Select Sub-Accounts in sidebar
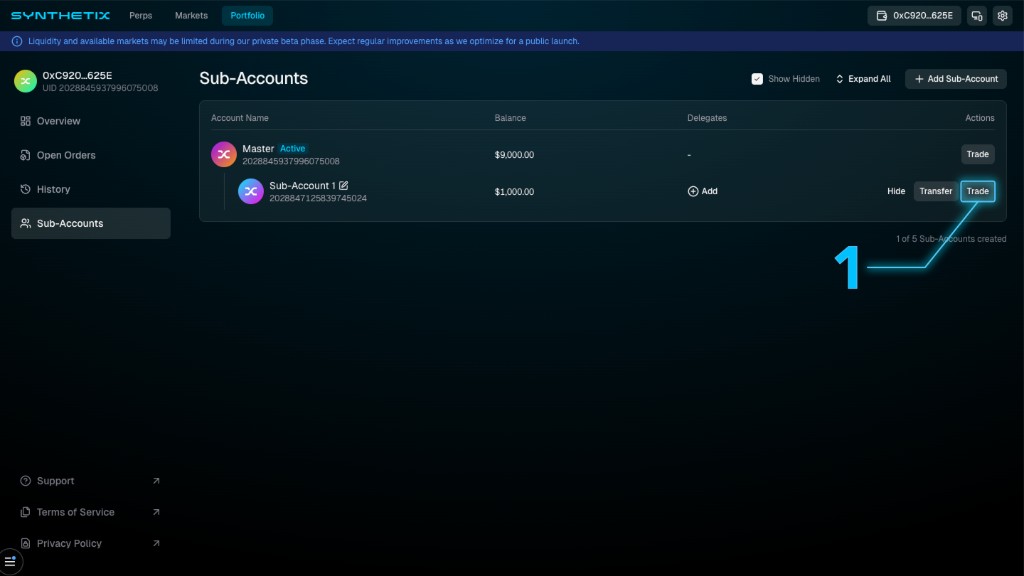1024x576 pixels. [91, 223]
